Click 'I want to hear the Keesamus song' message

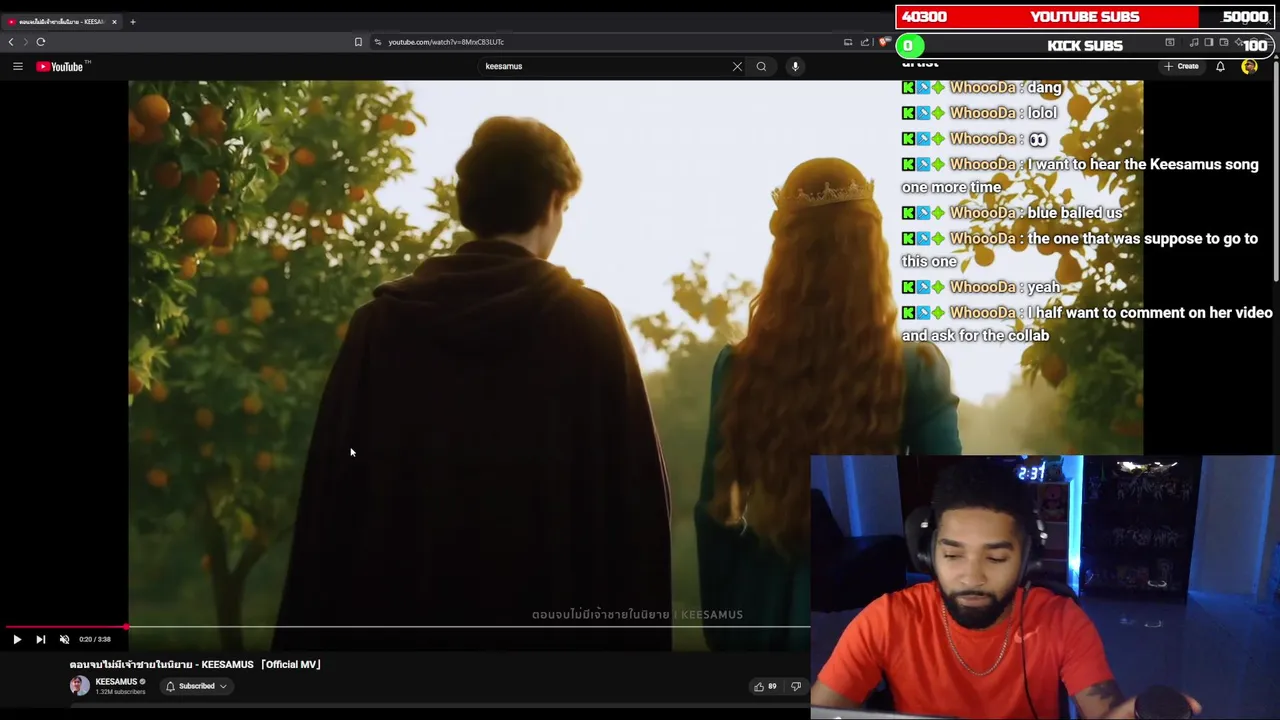[1080, 175]
